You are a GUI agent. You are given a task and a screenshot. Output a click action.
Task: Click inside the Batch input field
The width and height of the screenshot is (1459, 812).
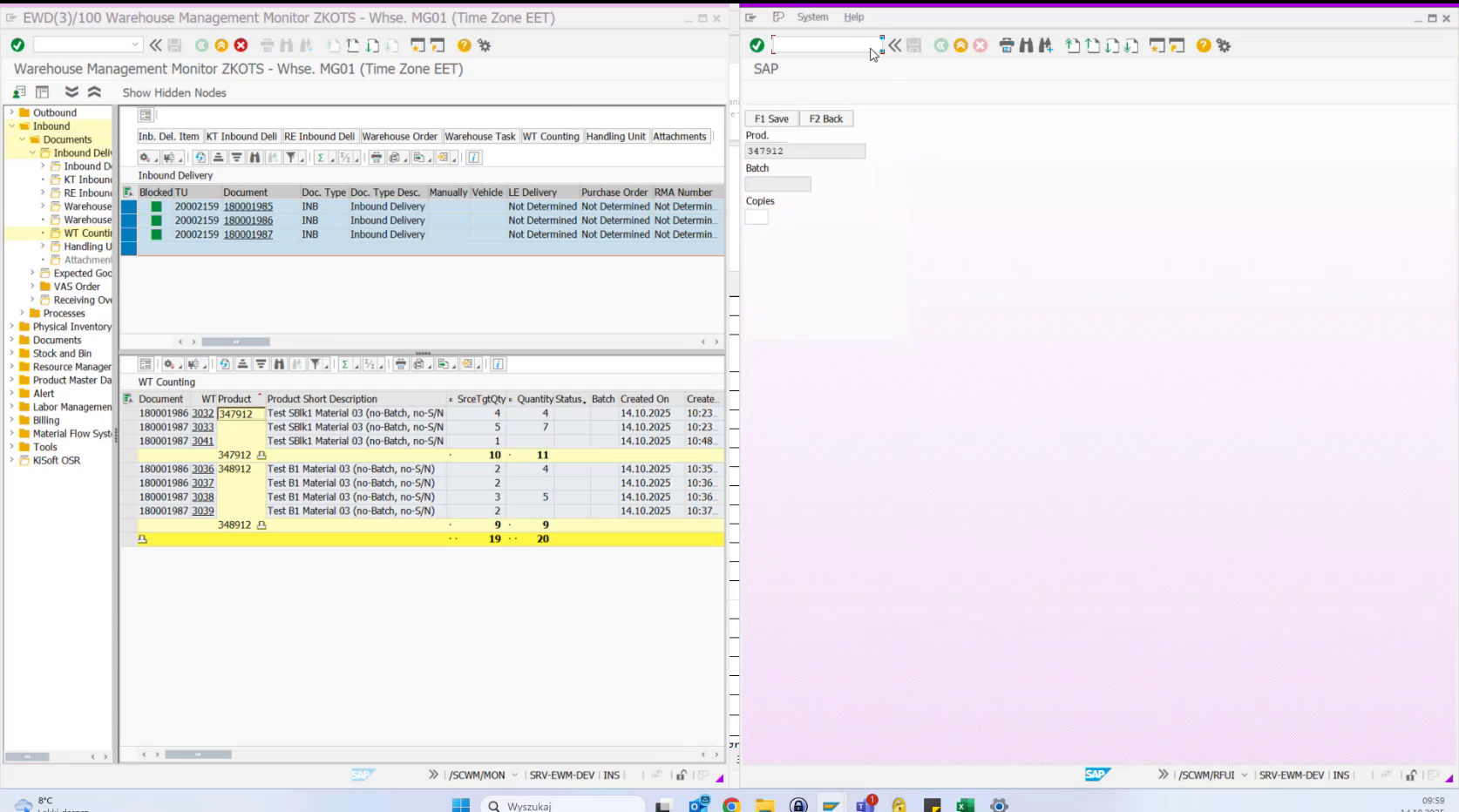click(x=777, y=184)
